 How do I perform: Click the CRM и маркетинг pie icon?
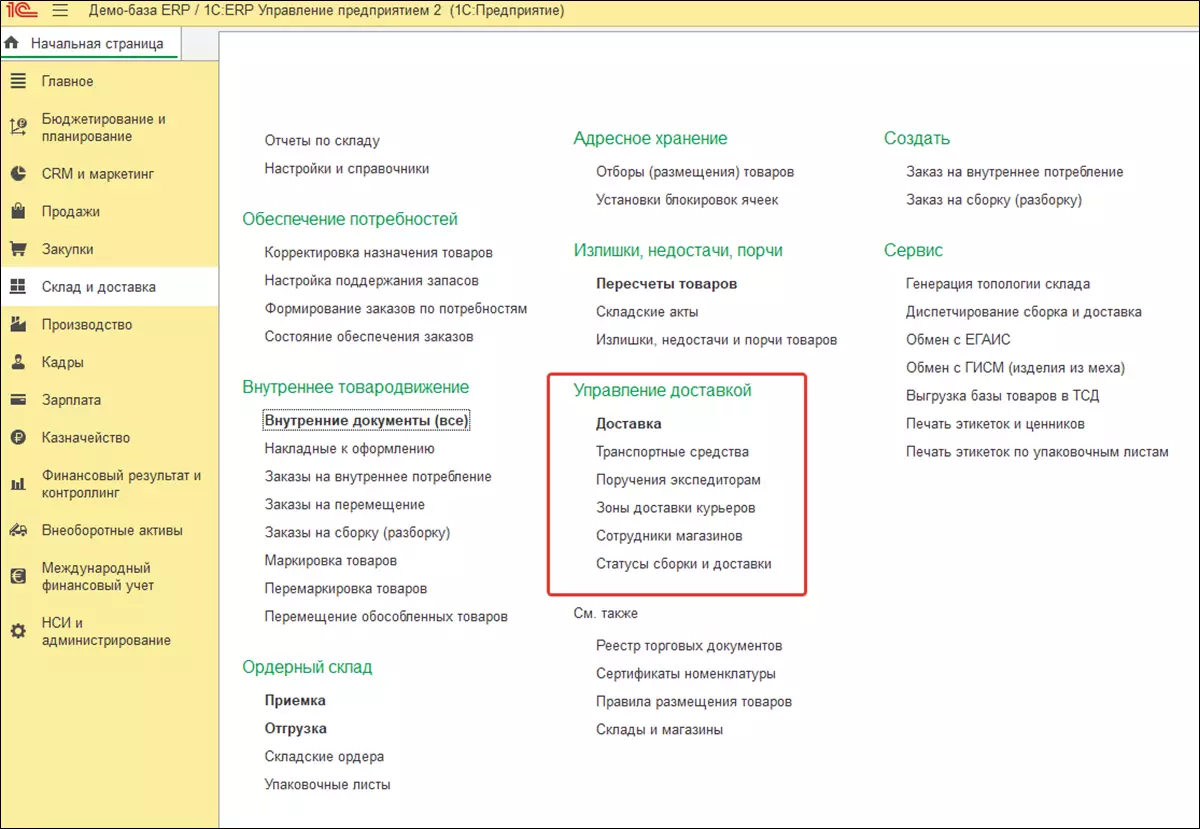pos(18,174)
